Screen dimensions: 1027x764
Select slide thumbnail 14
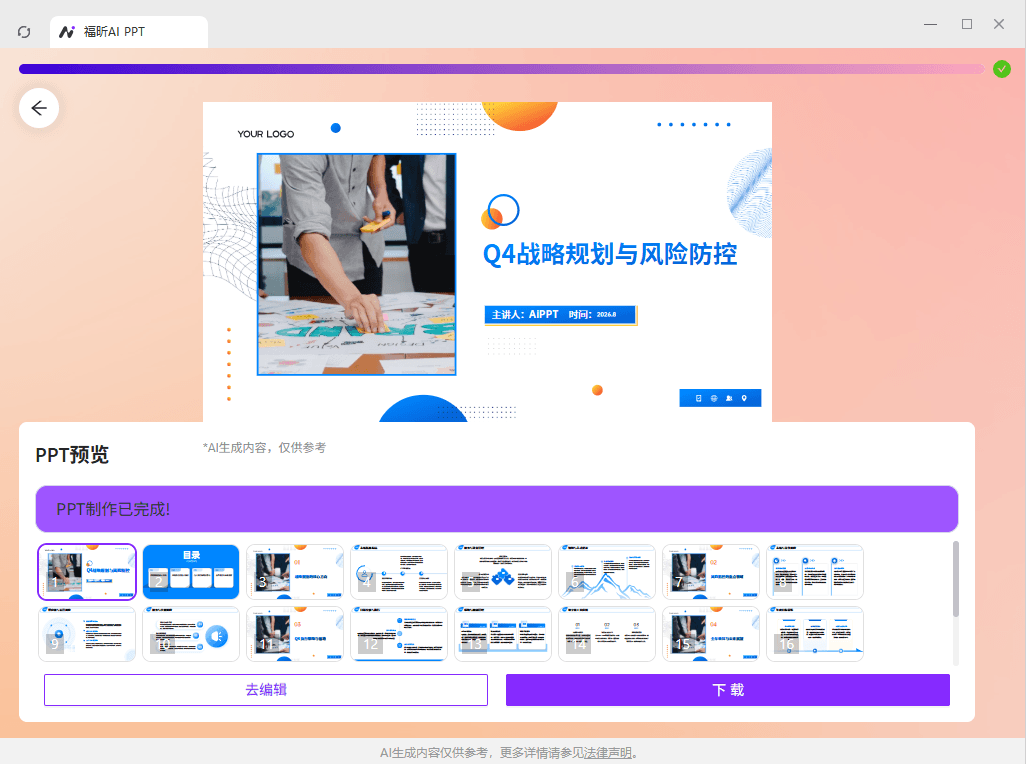click(607, 634)
